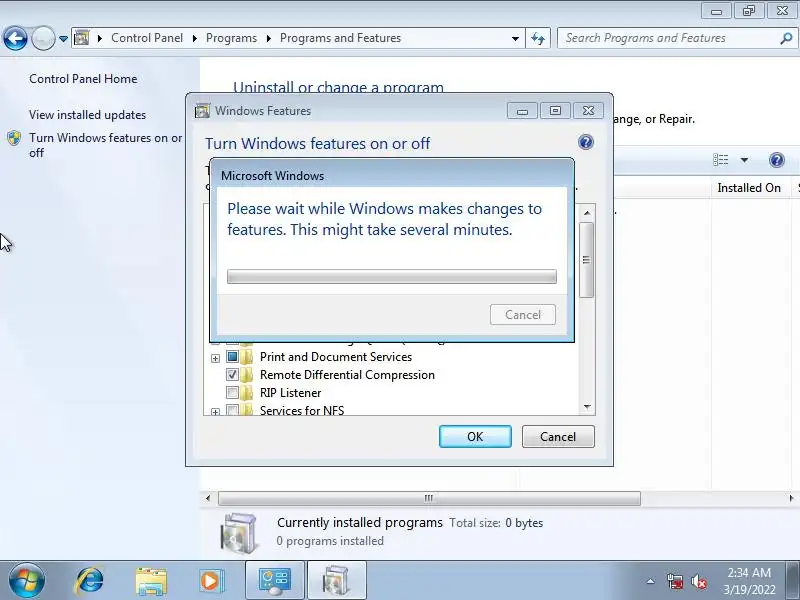Check the RIP Listener checkbox
The image size is (800, 600).
[x=232, y=392]
